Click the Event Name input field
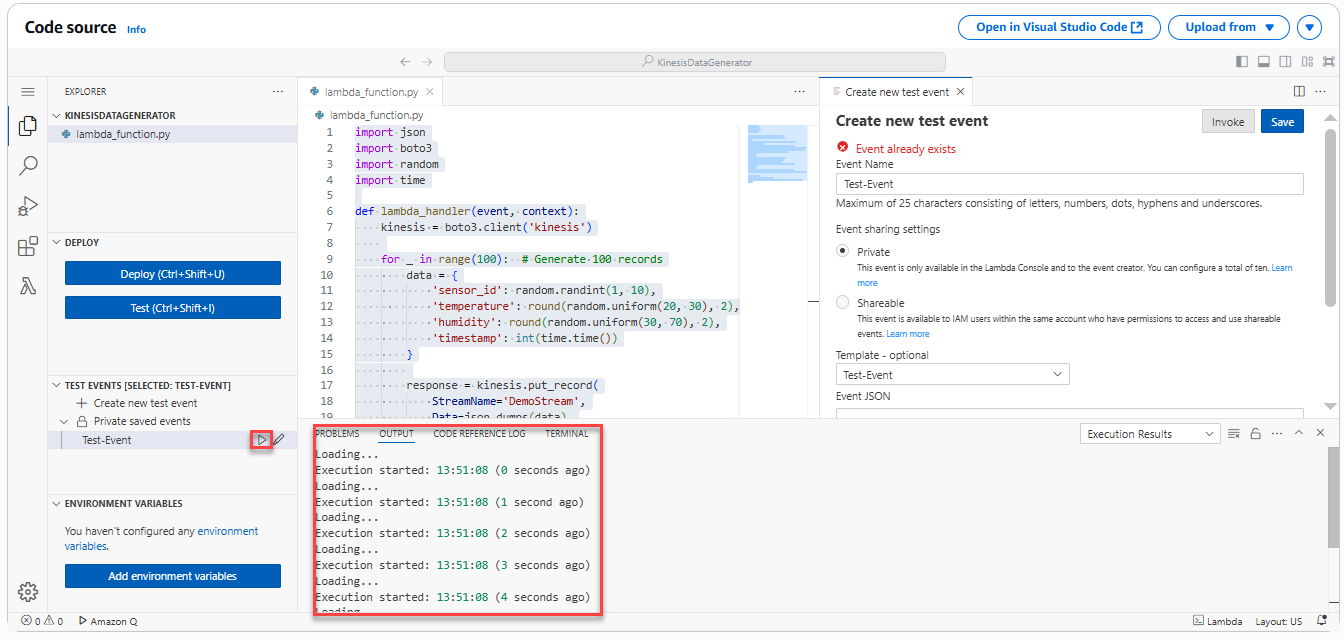The height and width of the screenshot is (639, 1344). 1069,184
